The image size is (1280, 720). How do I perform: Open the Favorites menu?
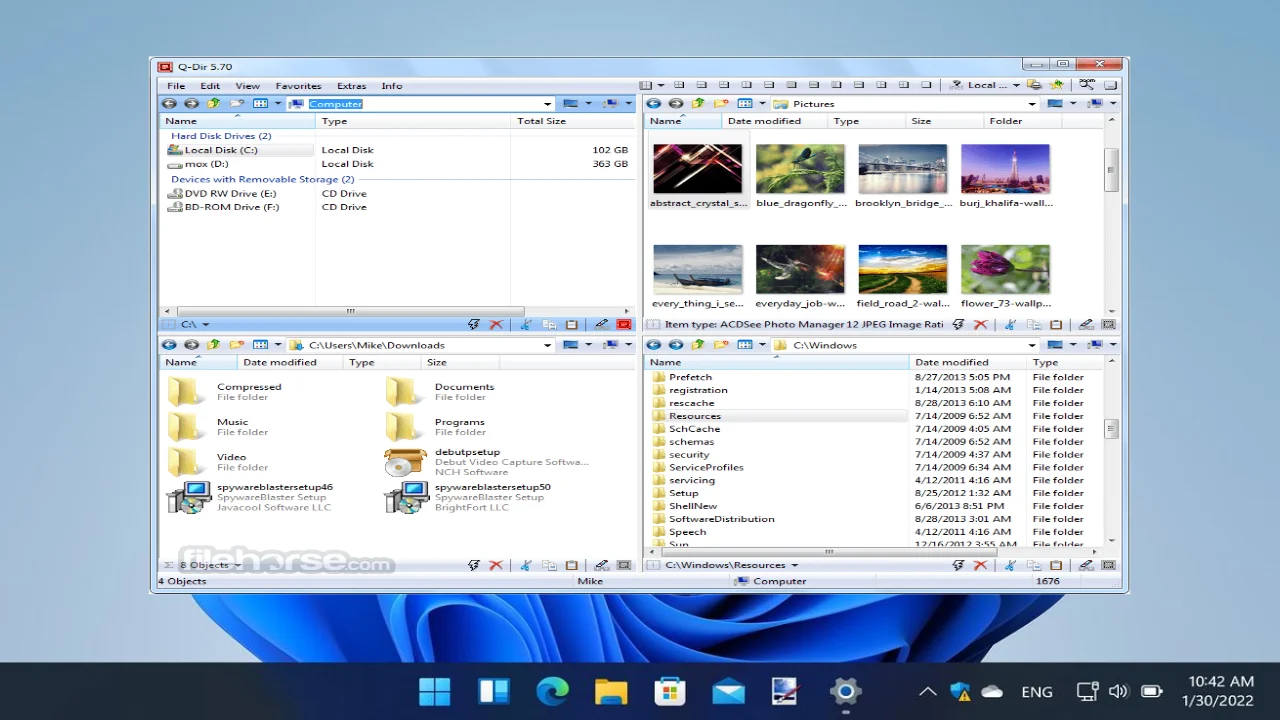[298, 86]
